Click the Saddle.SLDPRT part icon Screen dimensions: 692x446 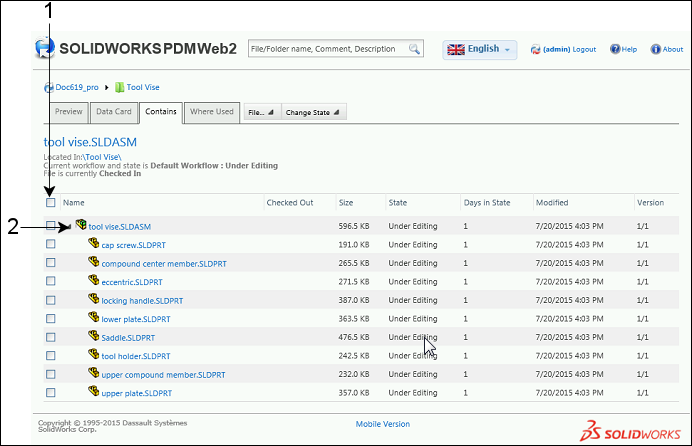tap(94, 336)
